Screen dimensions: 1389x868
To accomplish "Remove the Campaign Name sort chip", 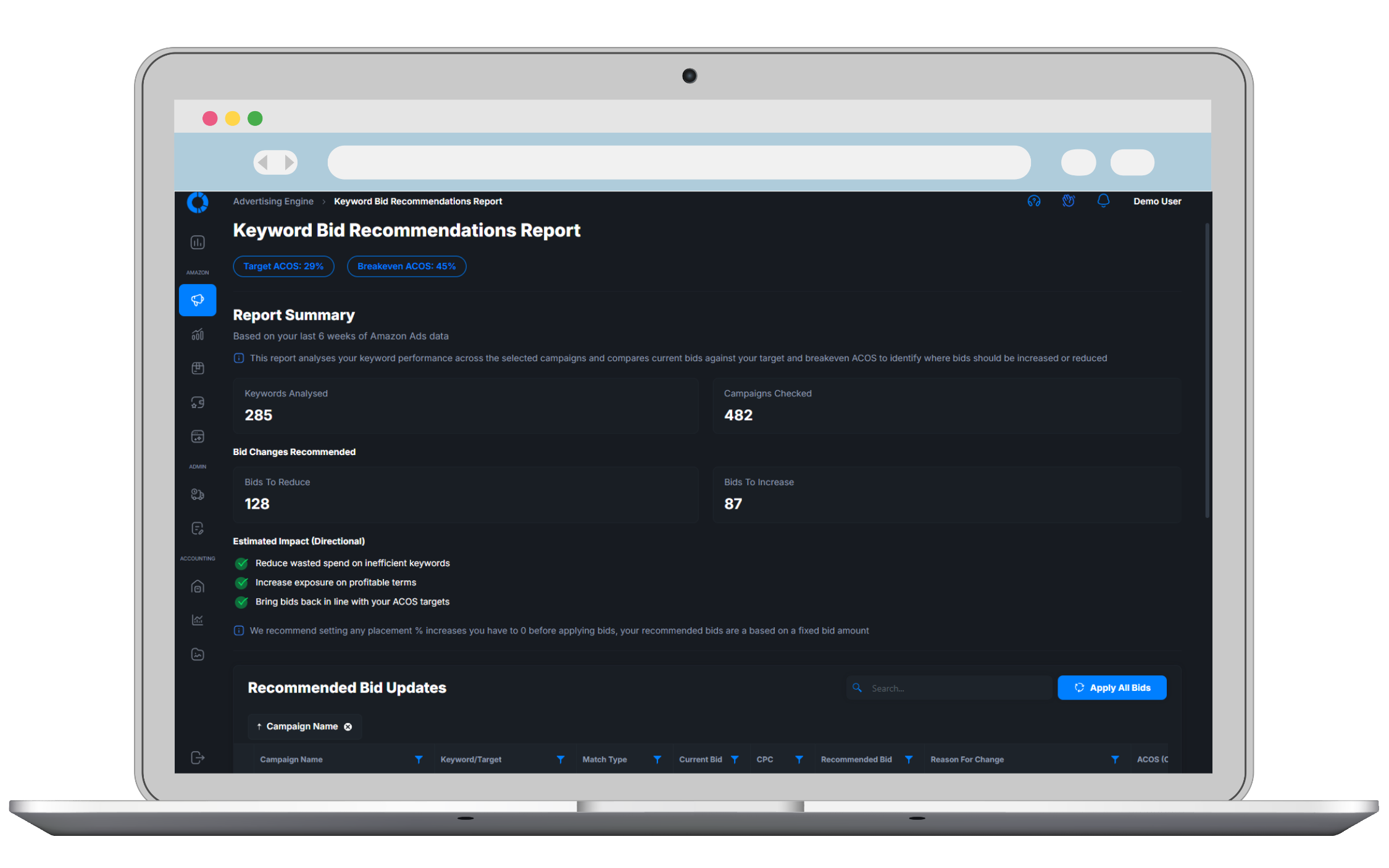I will coord(348,727).
